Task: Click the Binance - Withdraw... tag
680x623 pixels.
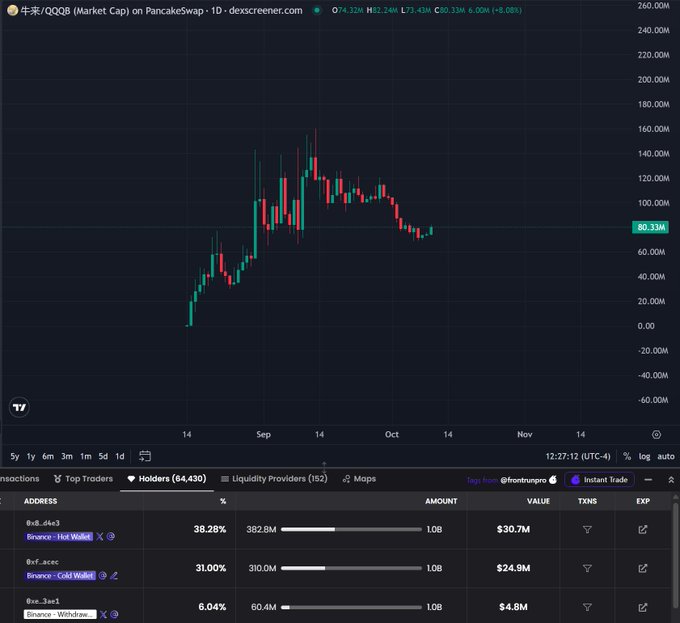Action: (x=60, y=614)
